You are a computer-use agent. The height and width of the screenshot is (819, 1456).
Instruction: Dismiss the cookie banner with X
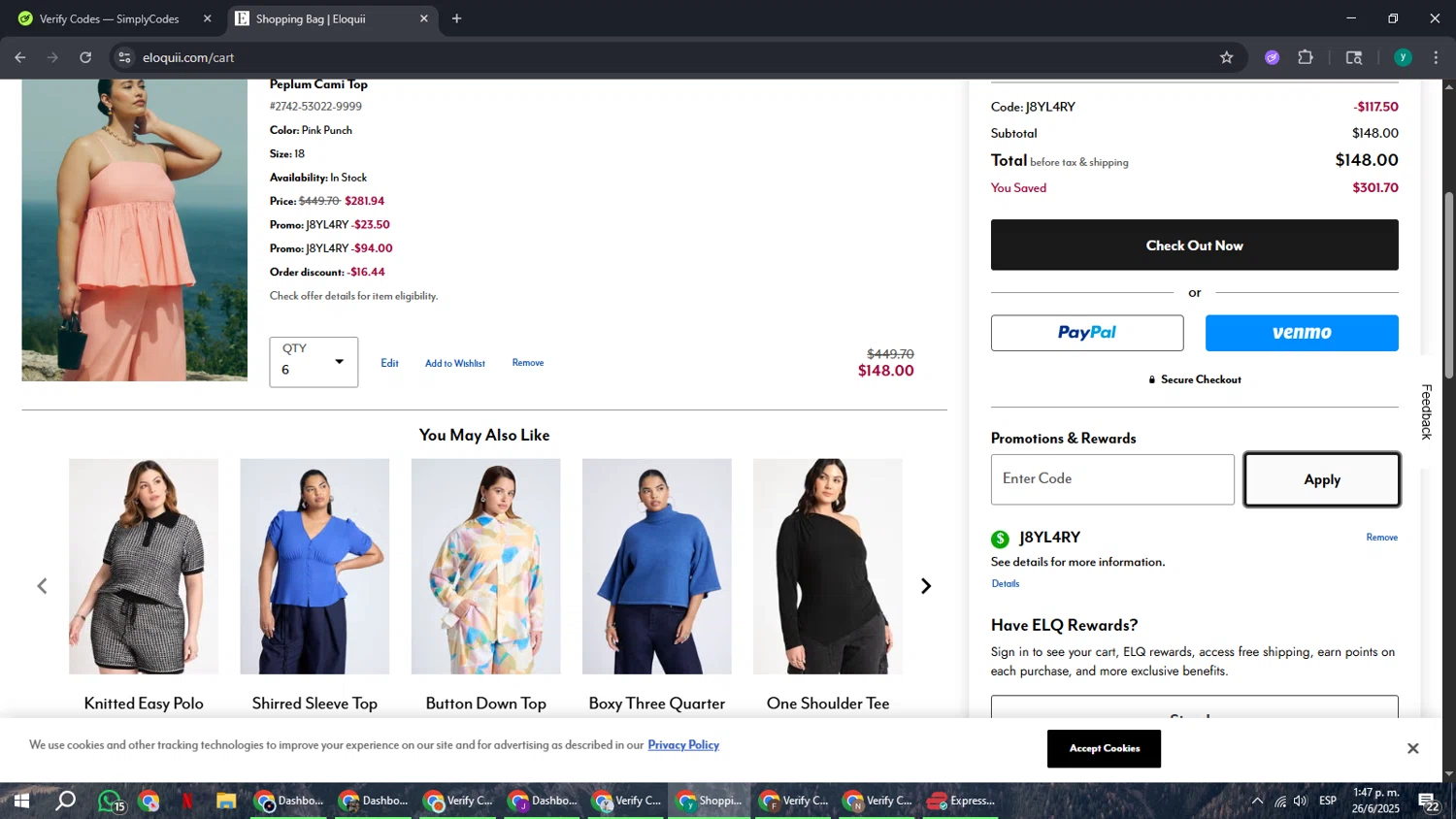click(x=1413, y=748)
